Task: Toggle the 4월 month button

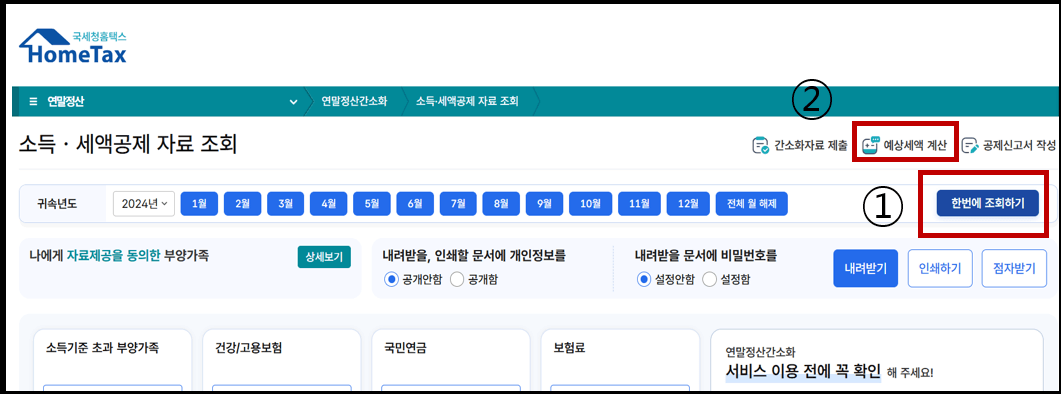Action: (x=329, y=203)
